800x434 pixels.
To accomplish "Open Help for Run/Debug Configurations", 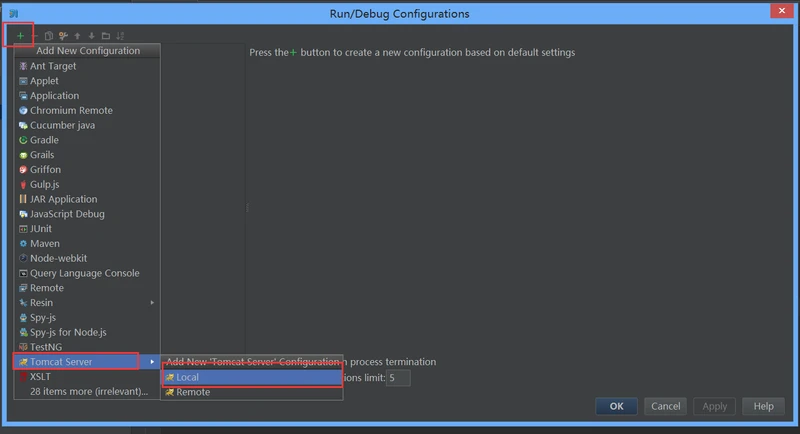I will 763,406.
